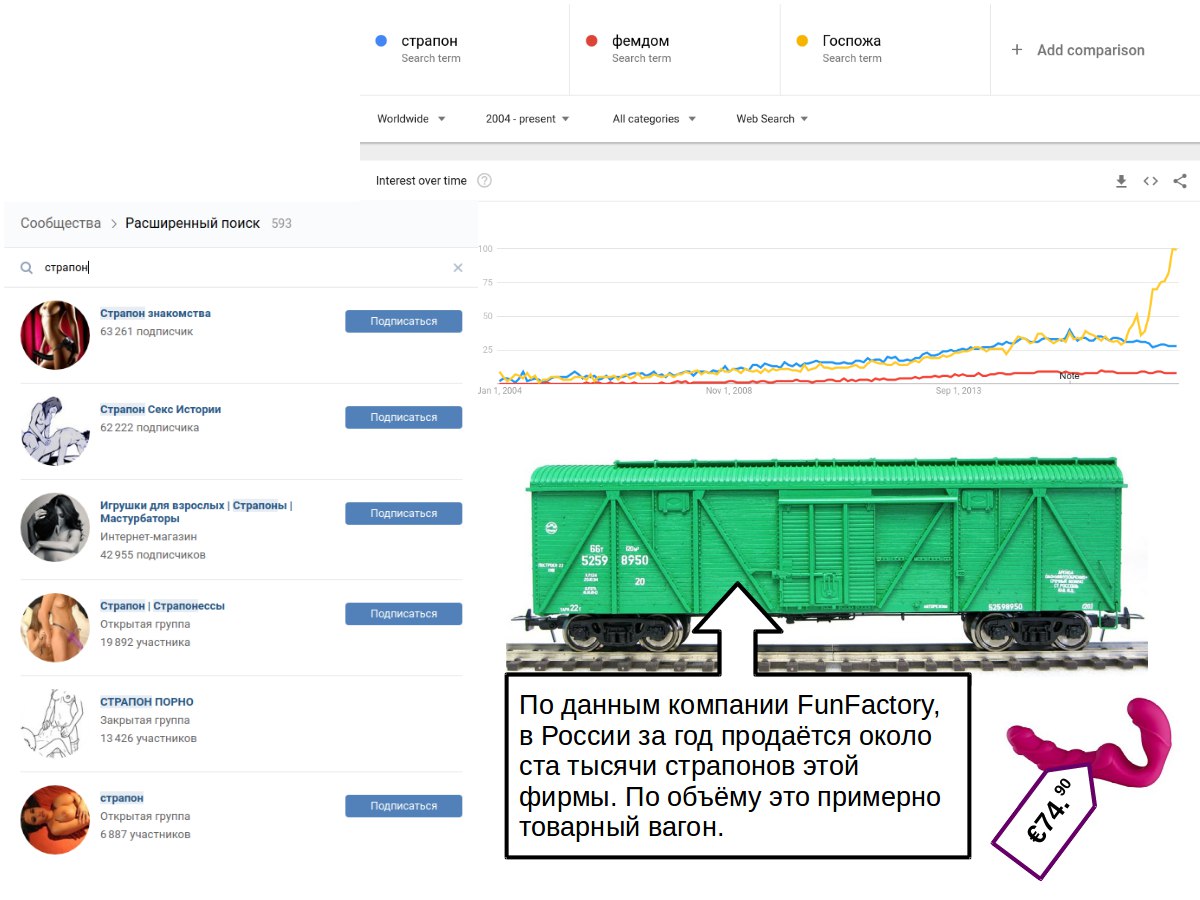1200x900 pixels.
Task: Download the Interest over time chart data
Action: [1121, 181]
